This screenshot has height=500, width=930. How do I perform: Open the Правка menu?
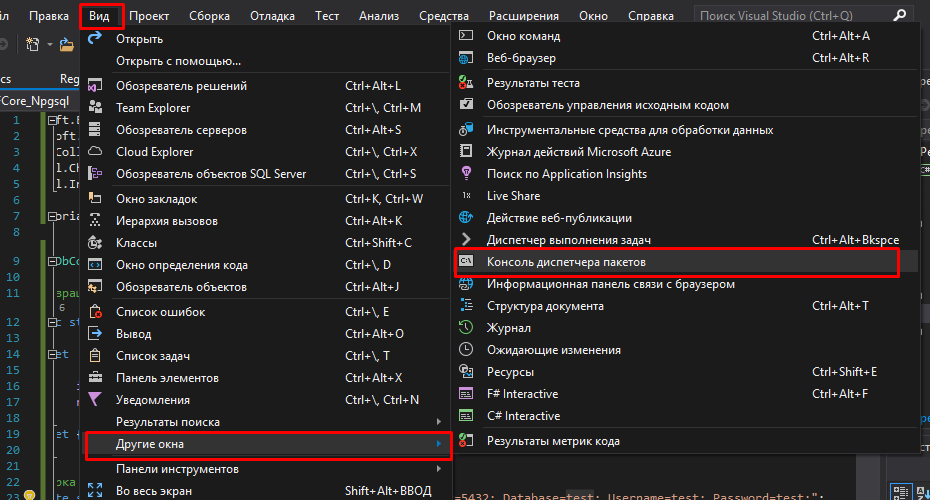[x=49, y=16]
